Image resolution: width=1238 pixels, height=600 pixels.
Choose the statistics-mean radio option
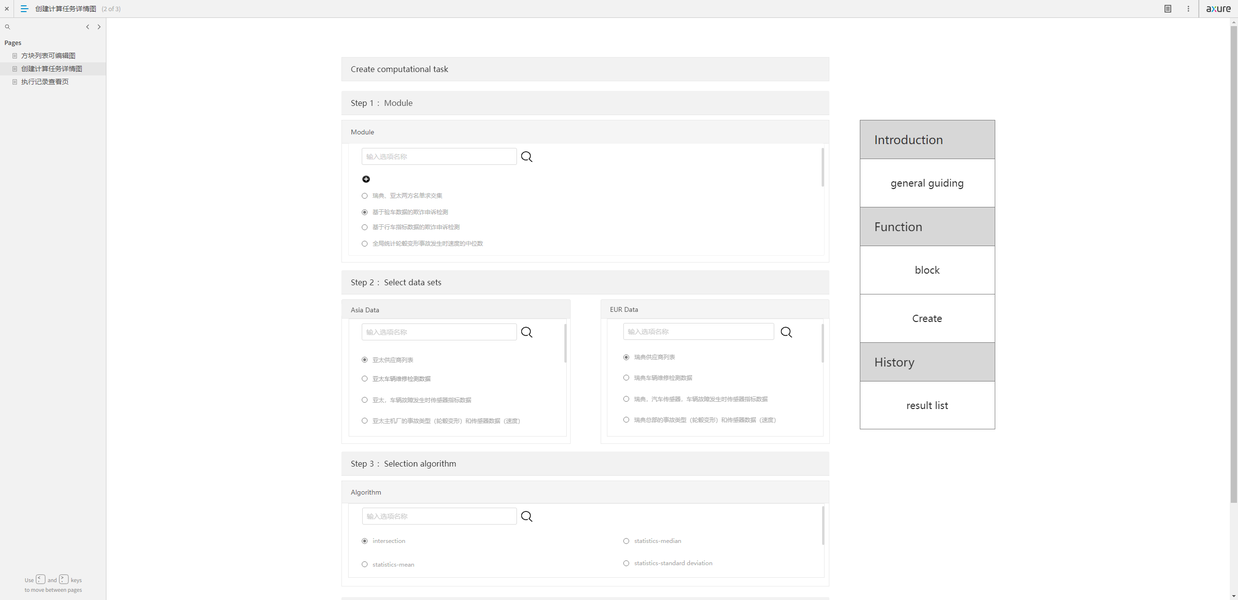point(365,564)
